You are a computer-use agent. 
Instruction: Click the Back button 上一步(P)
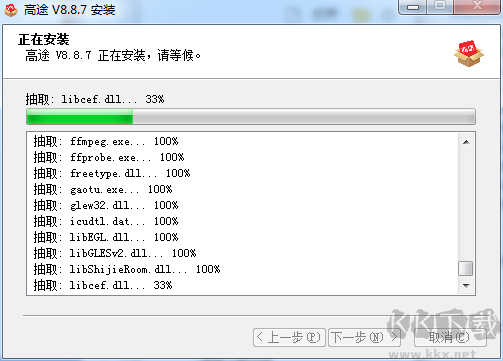[289, 337]
